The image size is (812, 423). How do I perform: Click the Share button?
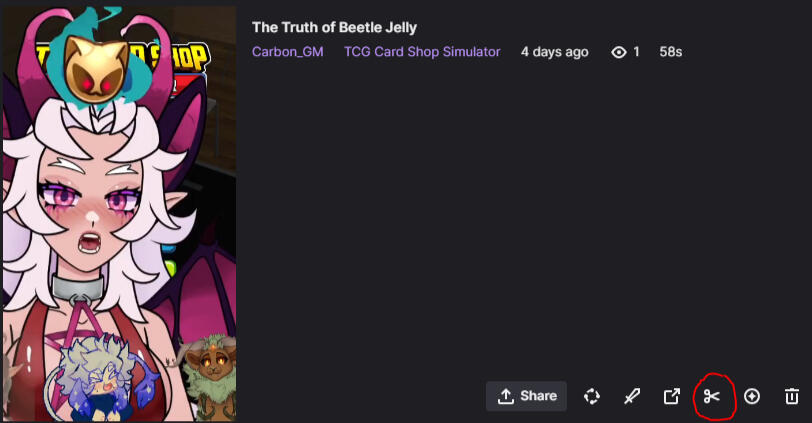[526, 396]
